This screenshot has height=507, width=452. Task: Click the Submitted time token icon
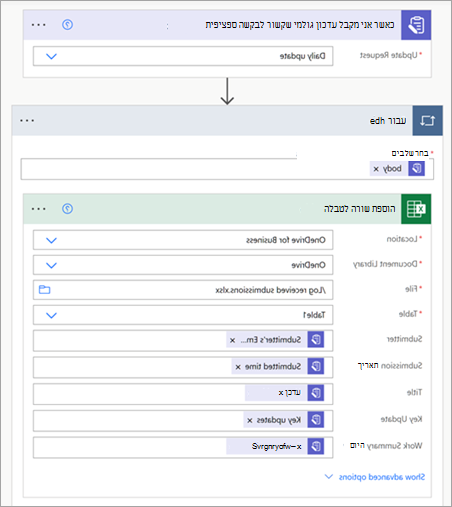[x=316, y=366]
